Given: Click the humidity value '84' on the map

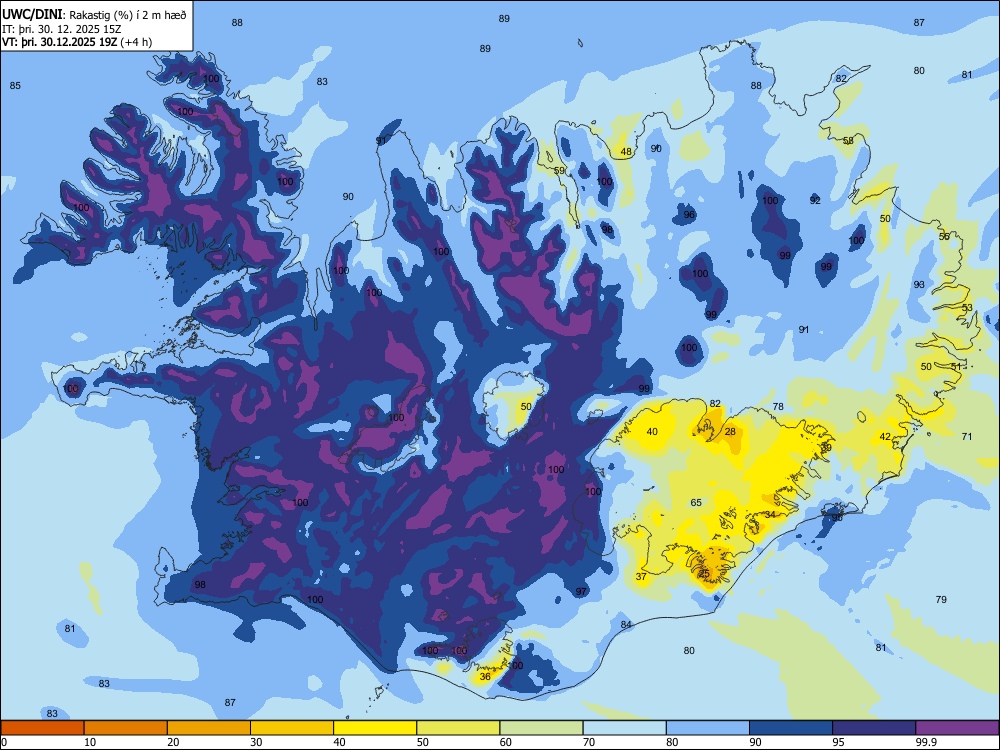Looking at the screenshot, I should coord(626,624).
